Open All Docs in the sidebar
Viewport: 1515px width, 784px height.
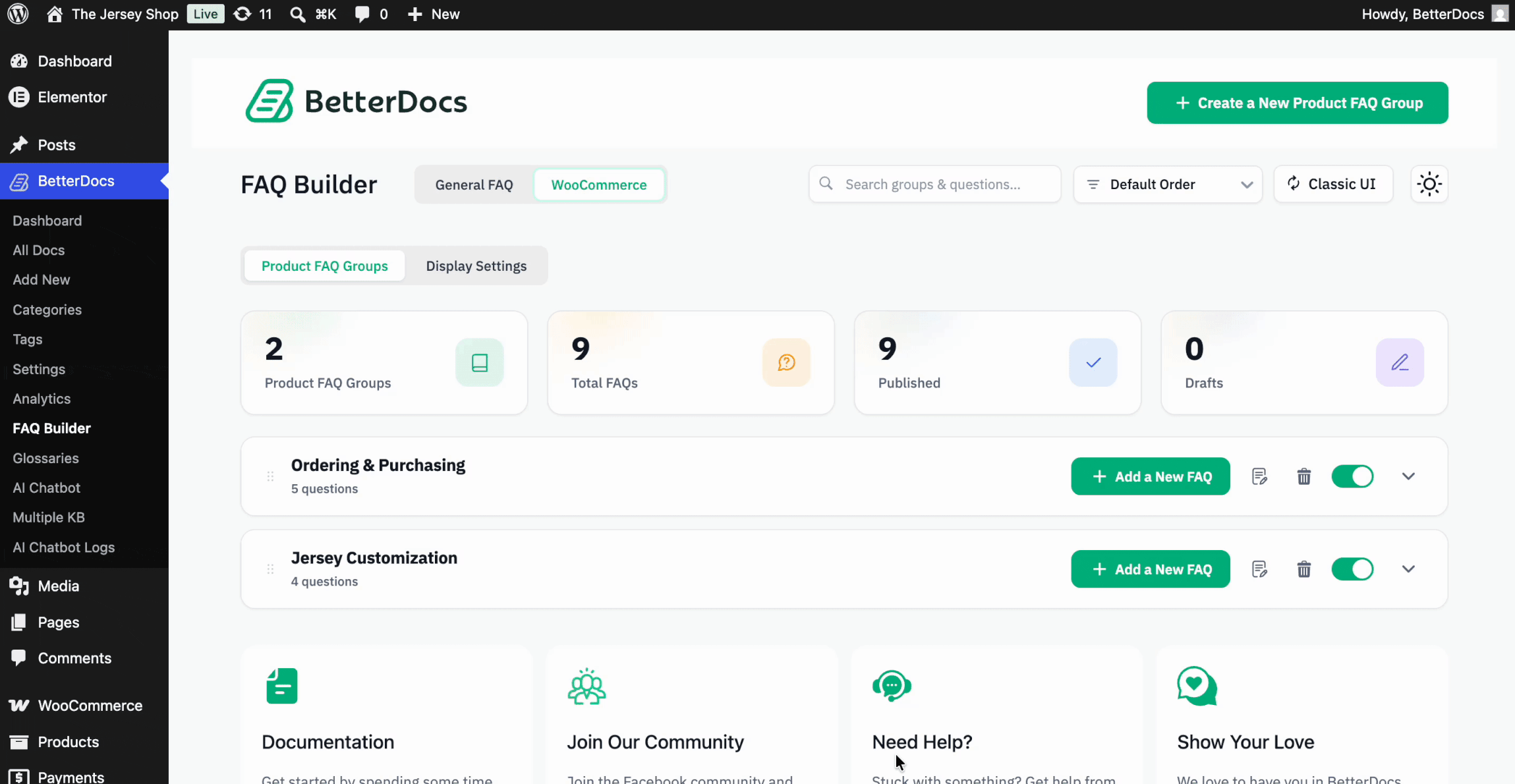point(39,250)
